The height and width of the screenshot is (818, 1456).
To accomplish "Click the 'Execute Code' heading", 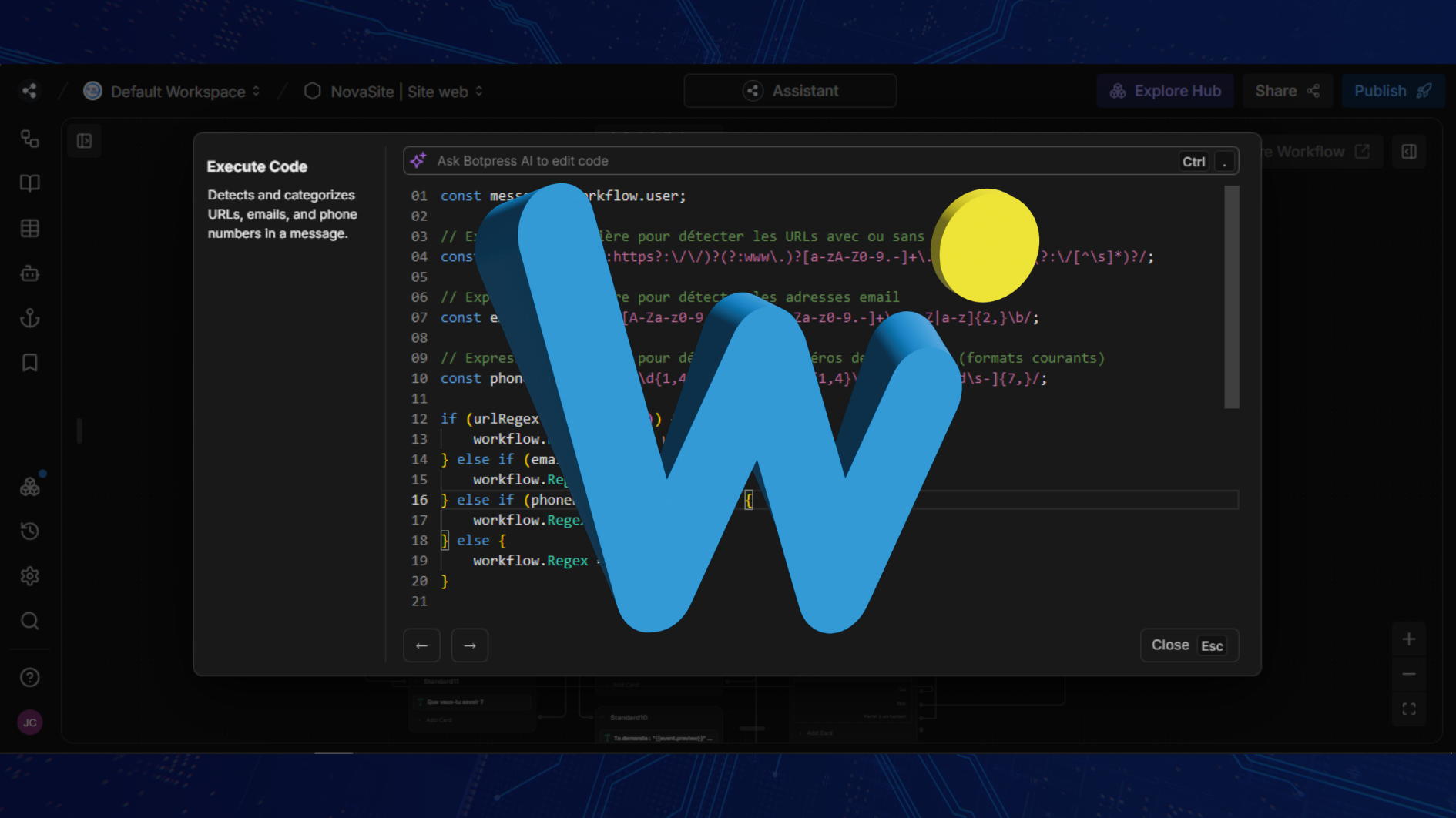I will click(257, 166).
